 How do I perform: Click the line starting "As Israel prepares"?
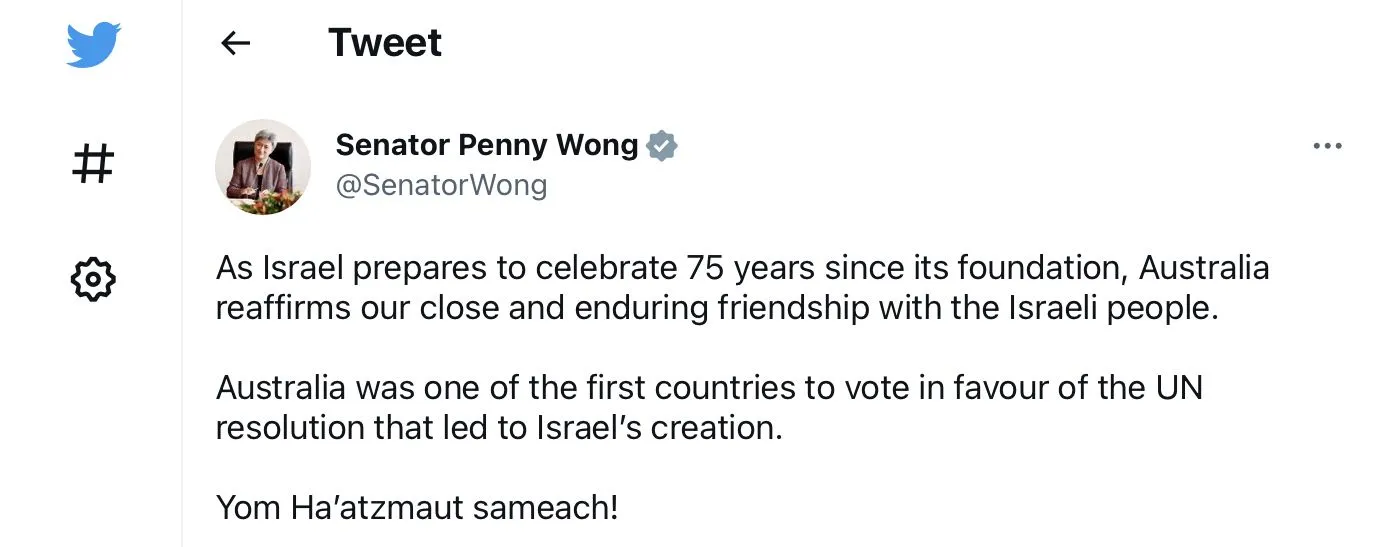pos(742,268)
